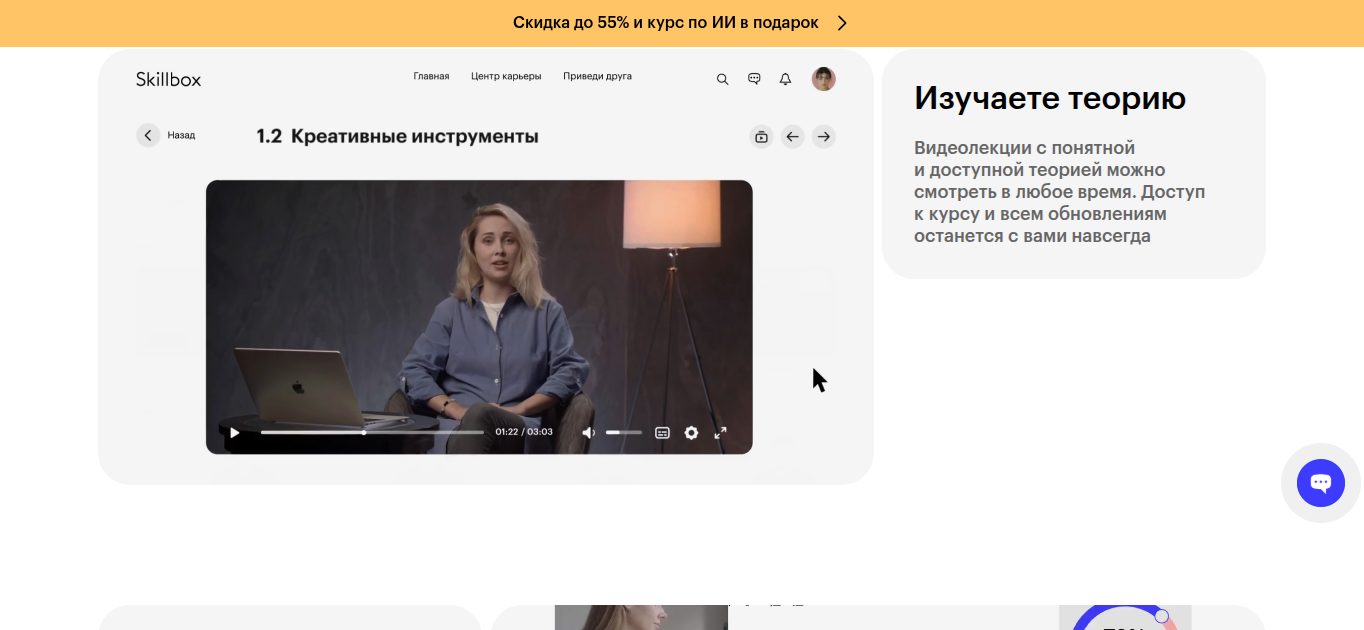Click the bookmark icon beside lesson title

click(x=761, y=137)
